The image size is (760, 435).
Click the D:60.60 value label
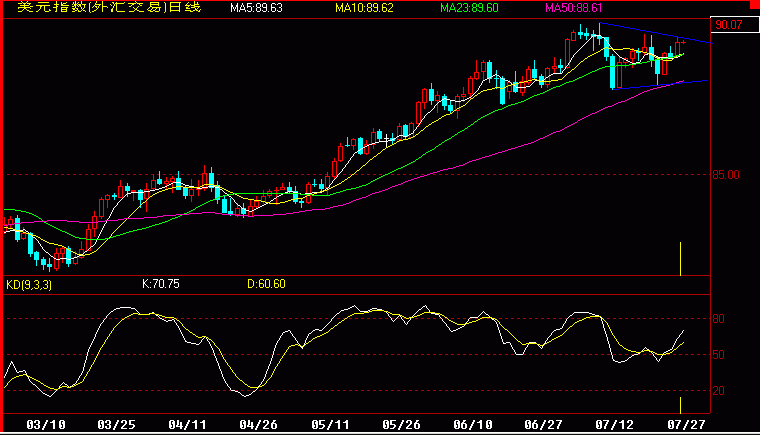tap(266, 284)
